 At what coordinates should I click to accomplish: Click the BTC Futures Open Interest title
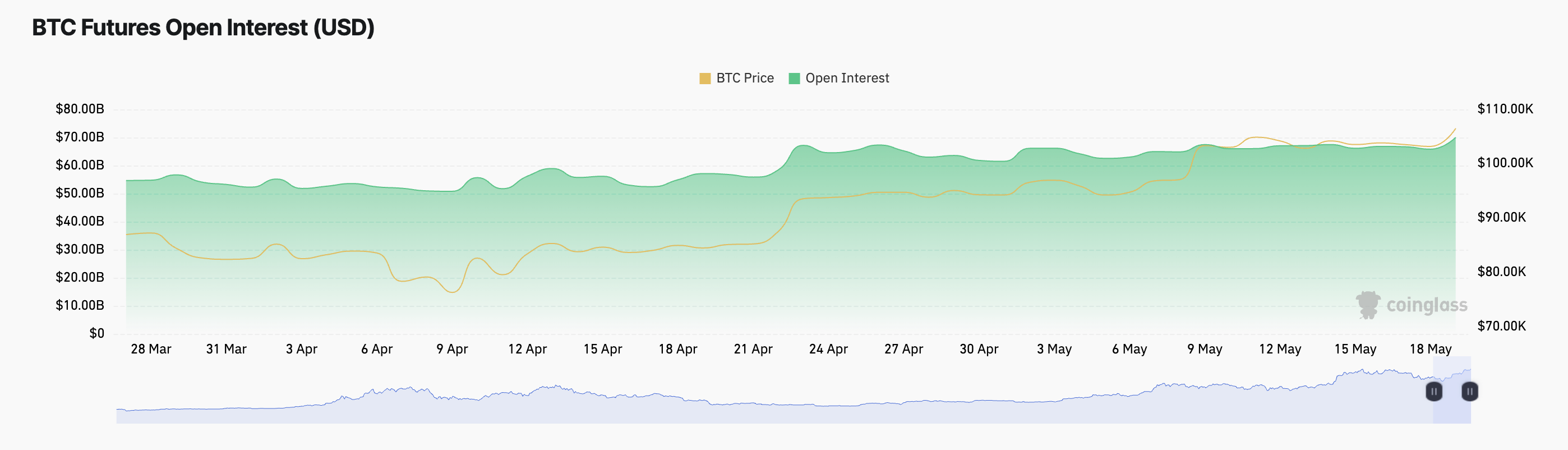point(202,28)
